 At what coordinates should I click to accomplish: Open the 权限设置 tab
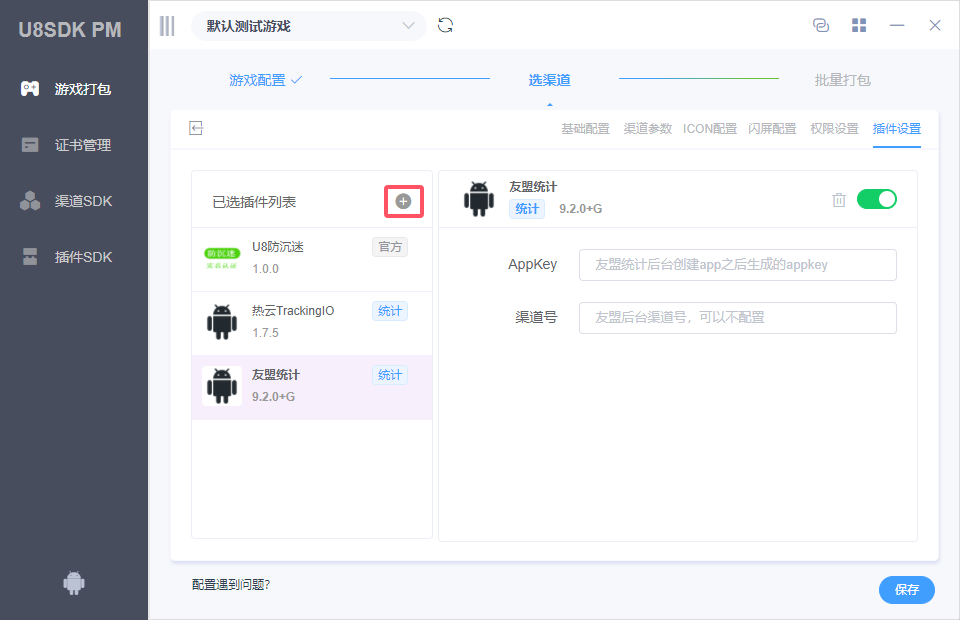pyautogui.click(x=834, y=129)
